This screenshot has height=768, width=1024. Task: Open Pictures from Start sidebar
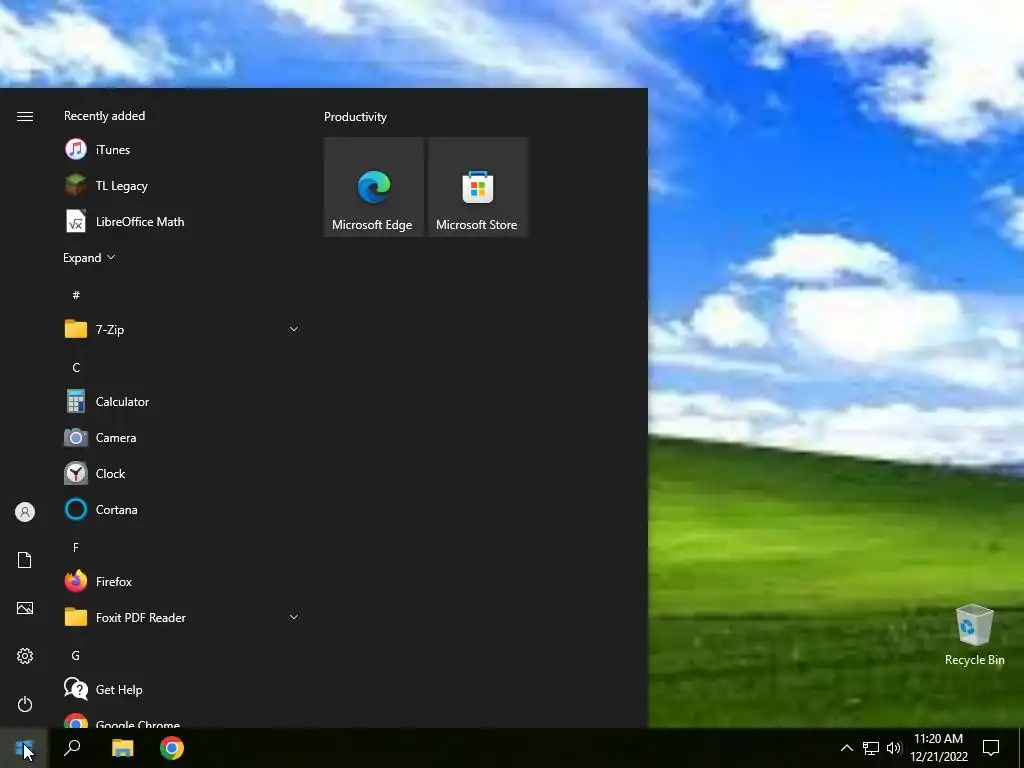[25, 608]
